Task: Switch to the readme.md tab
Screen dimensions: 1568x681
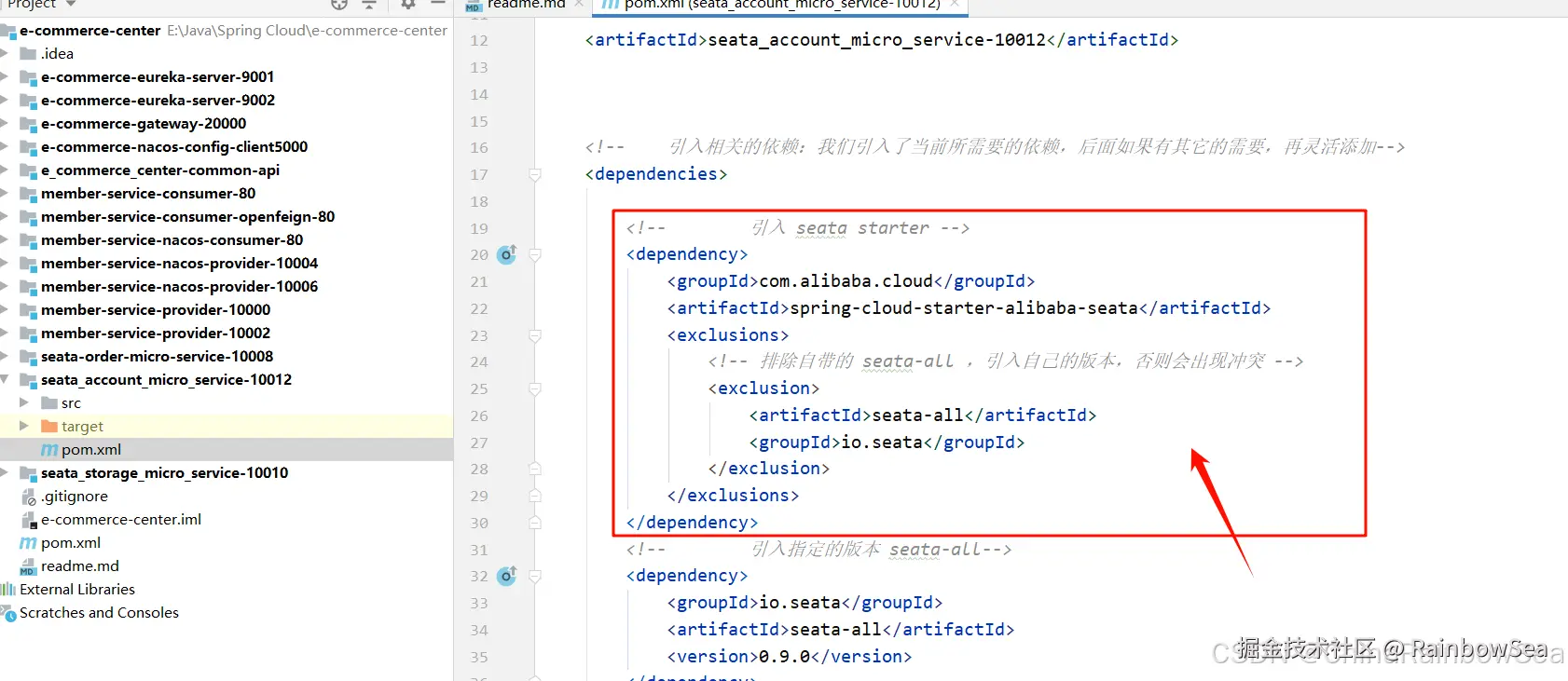Action: click(x=526, y=4)
